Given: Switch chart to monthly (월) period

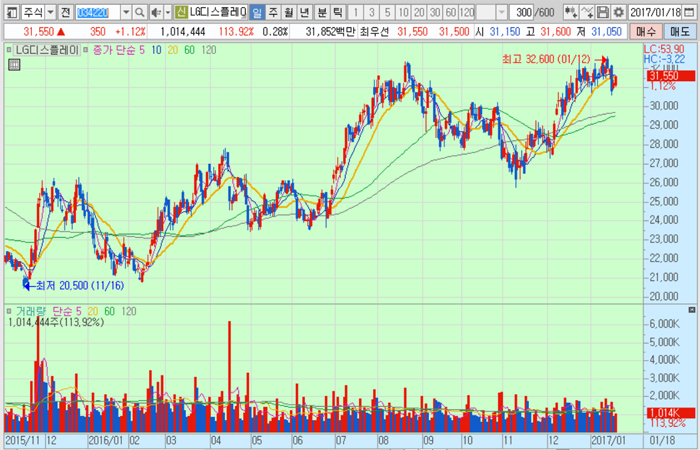Looking at the screenshot, I should coord(290,12).
